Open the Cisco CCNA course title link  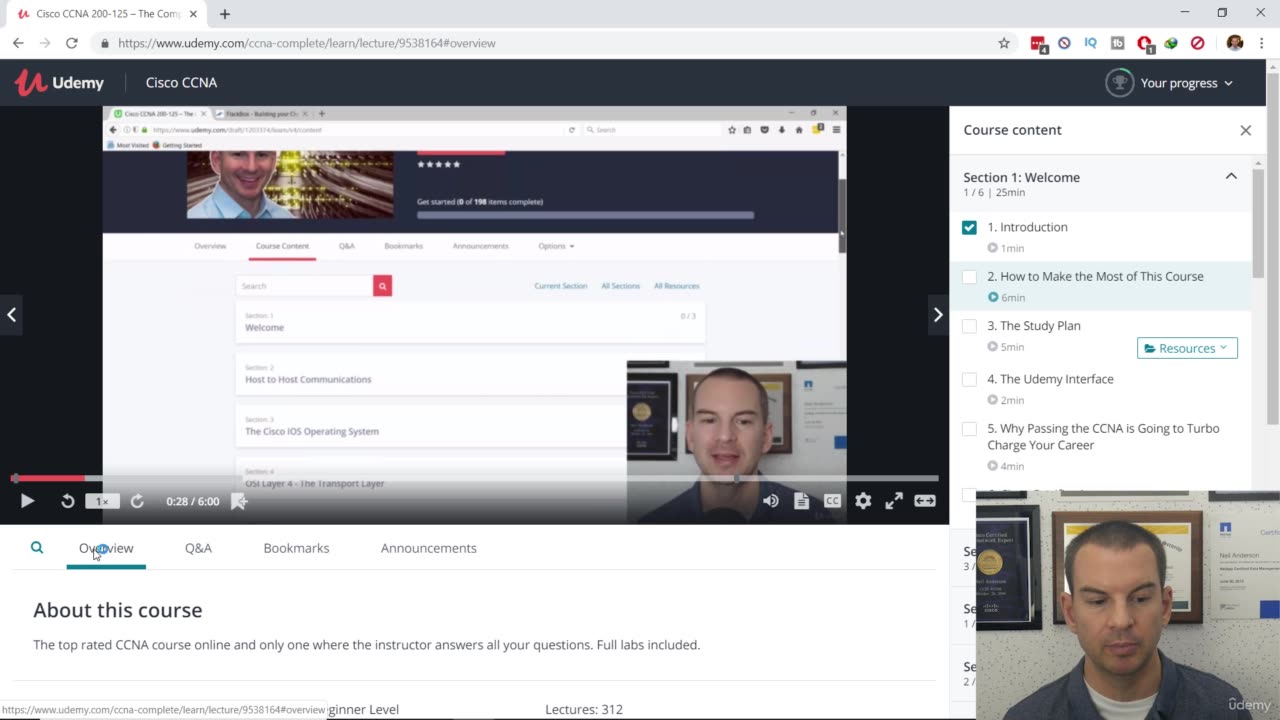(x=181, y=83)
